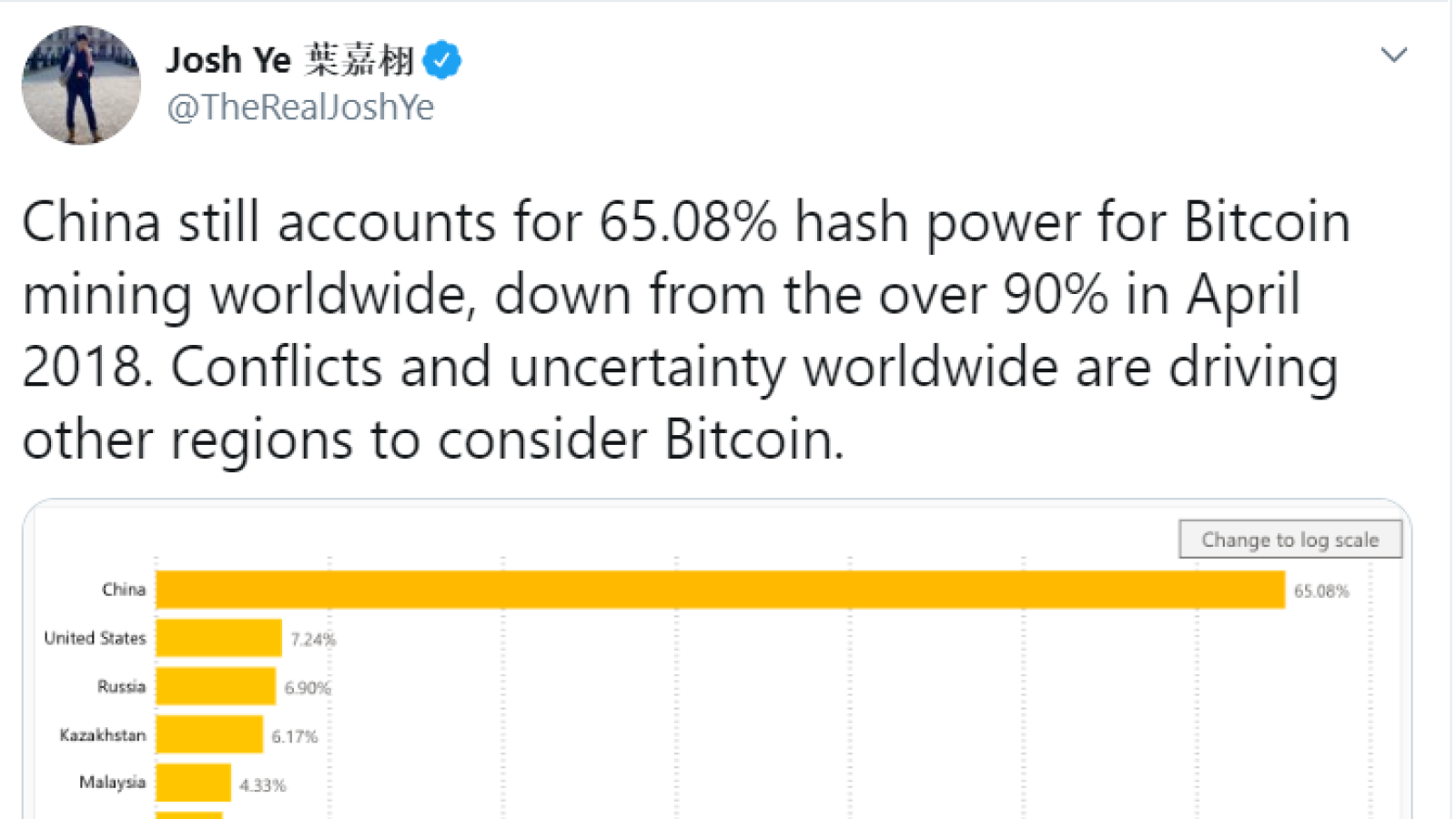Viewport: 1456px width, 819px height.
Task: Click the Change to log scale button
Action: tap(1290, 540)
